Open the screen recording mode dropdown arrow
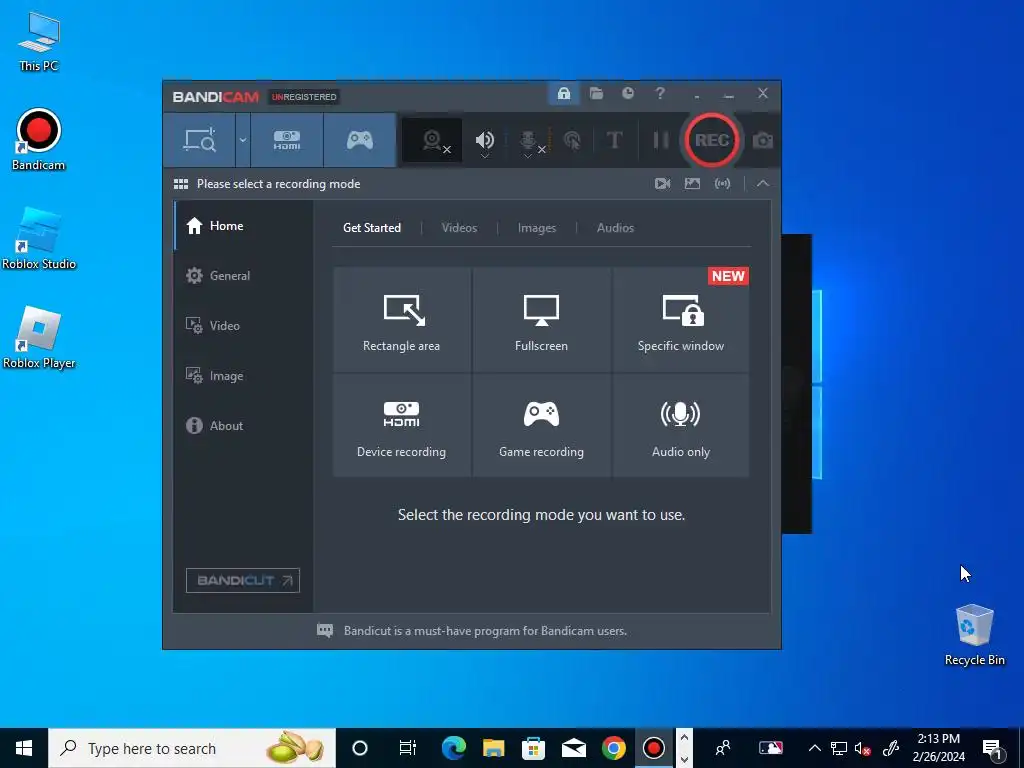The height and width of the screenshot is (768, 1024). tap(243, 140)
